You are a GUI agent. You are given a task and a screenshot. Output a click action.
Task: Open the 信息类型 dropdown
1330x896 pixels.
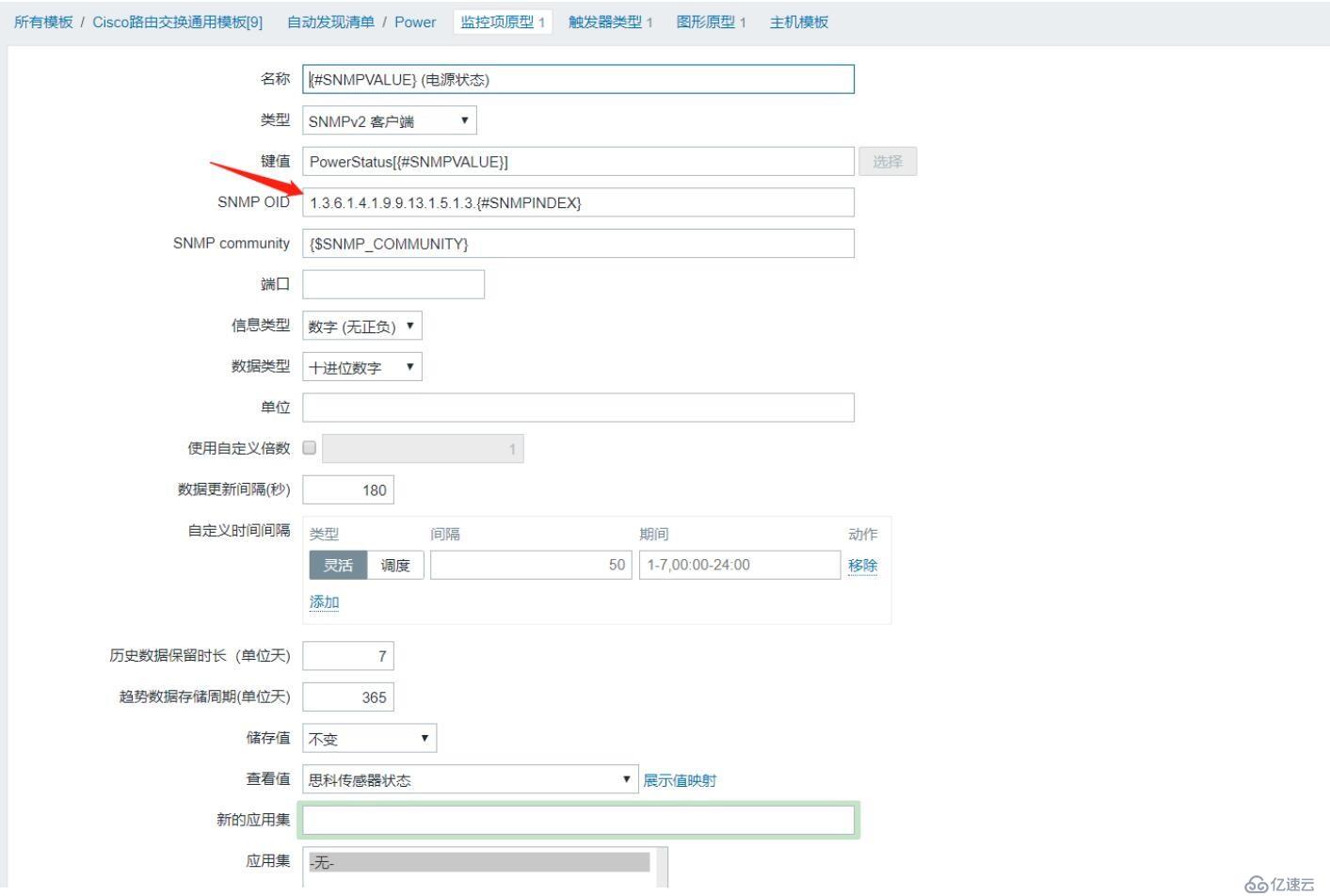point(362,326)
